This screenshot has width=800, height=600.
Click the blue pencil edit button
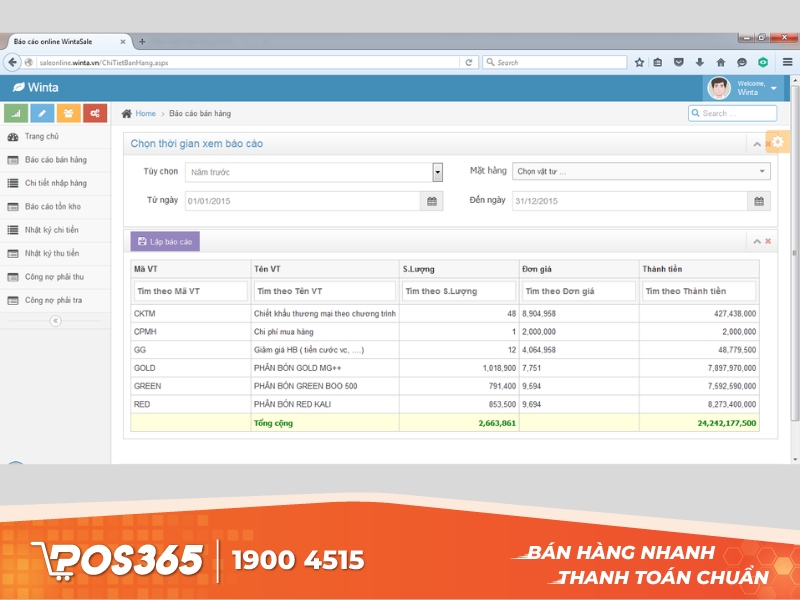pyautogui.click(x=42, y=113)
